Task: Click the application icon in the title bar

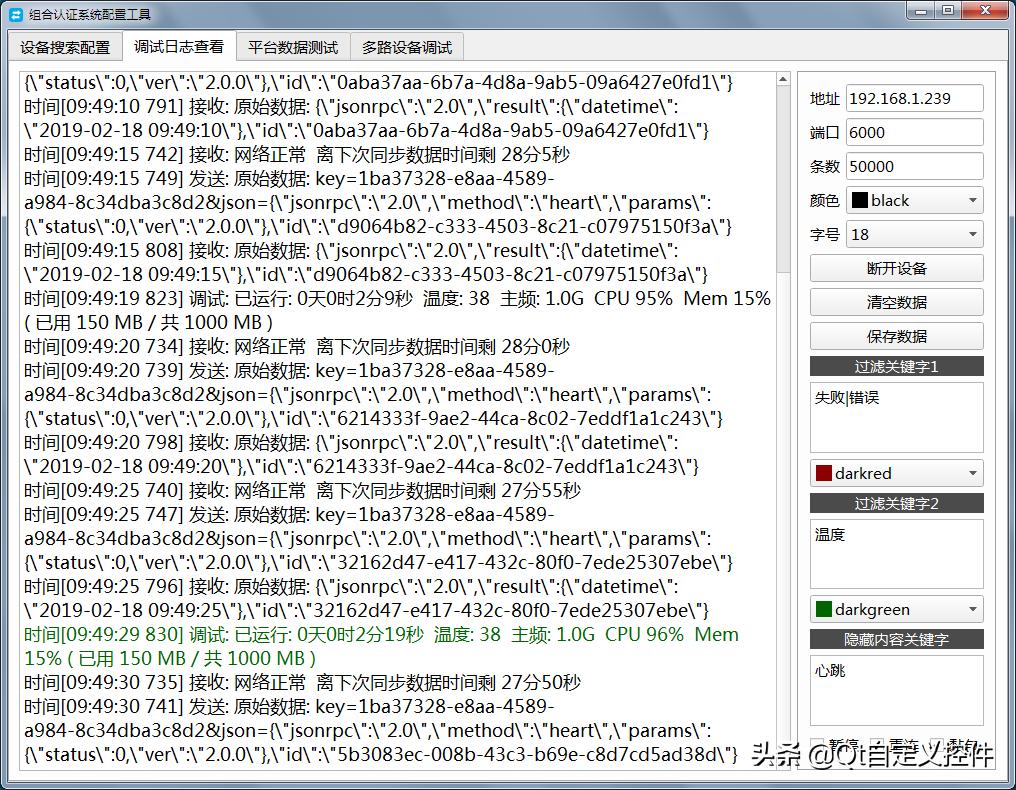Action: point(14,12)
